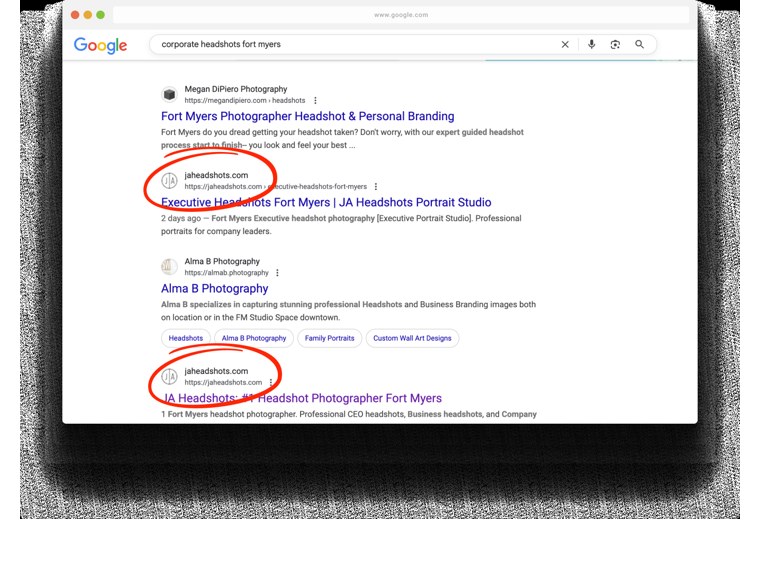Submit search with the magnifying glass icon
760x580 pixels.
tap(639, 45)
